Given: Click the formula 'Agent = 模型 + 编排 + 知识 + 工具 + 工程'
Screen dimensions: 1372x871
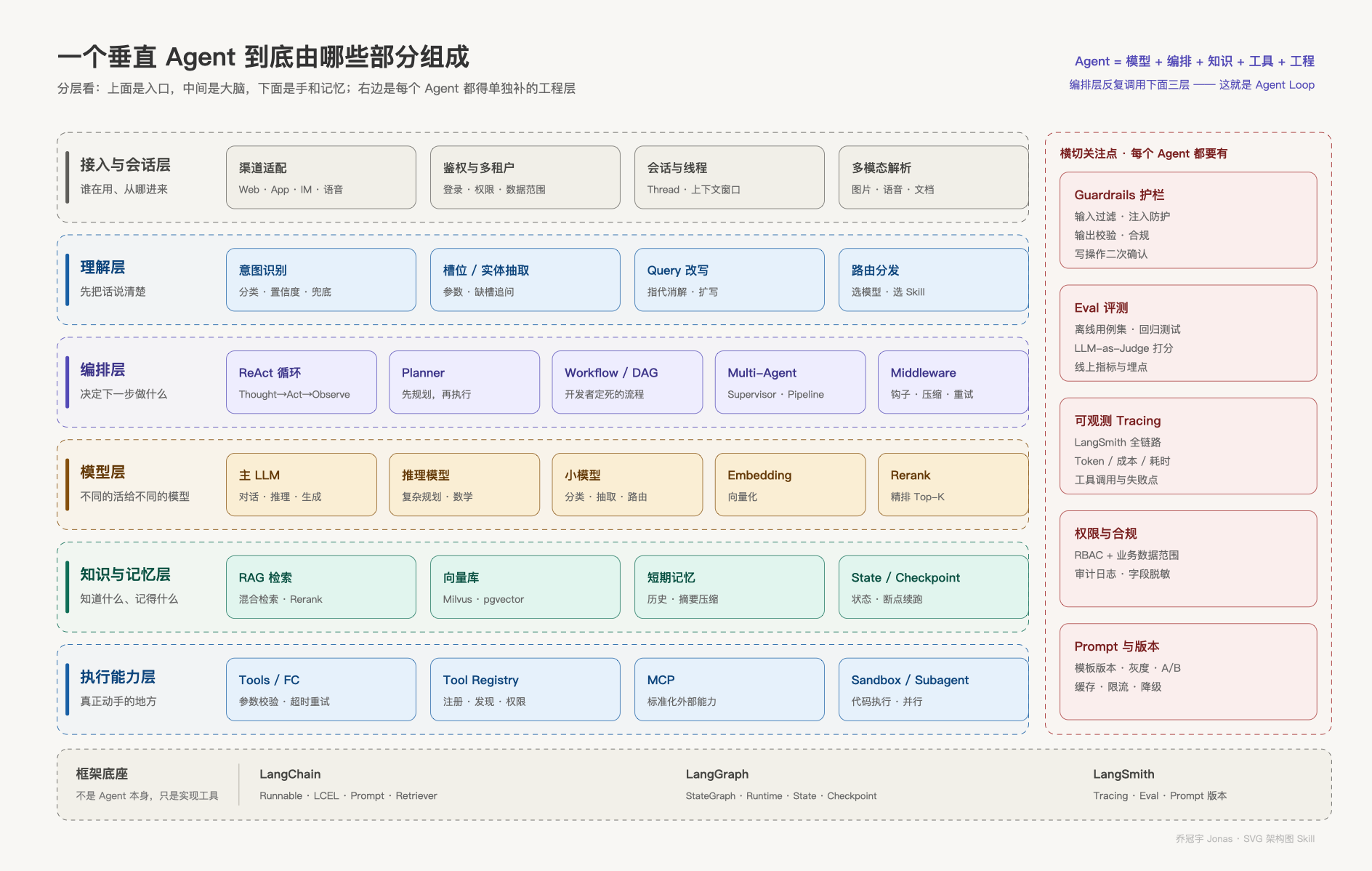Looking at the screenshot, I should (x=1195, y=62).
